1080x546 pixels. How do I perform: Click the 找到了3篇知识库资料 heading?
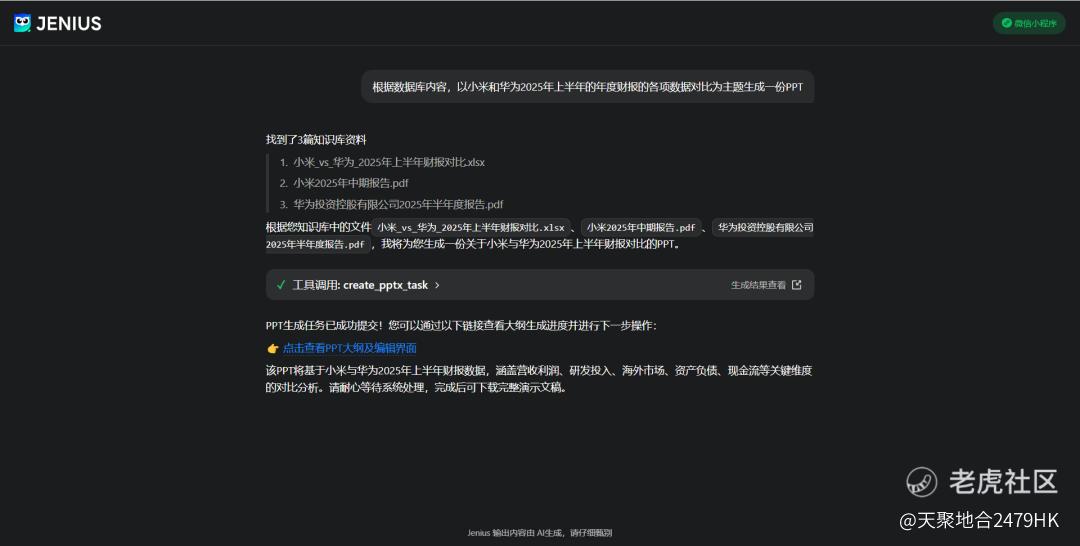(316, 140)
